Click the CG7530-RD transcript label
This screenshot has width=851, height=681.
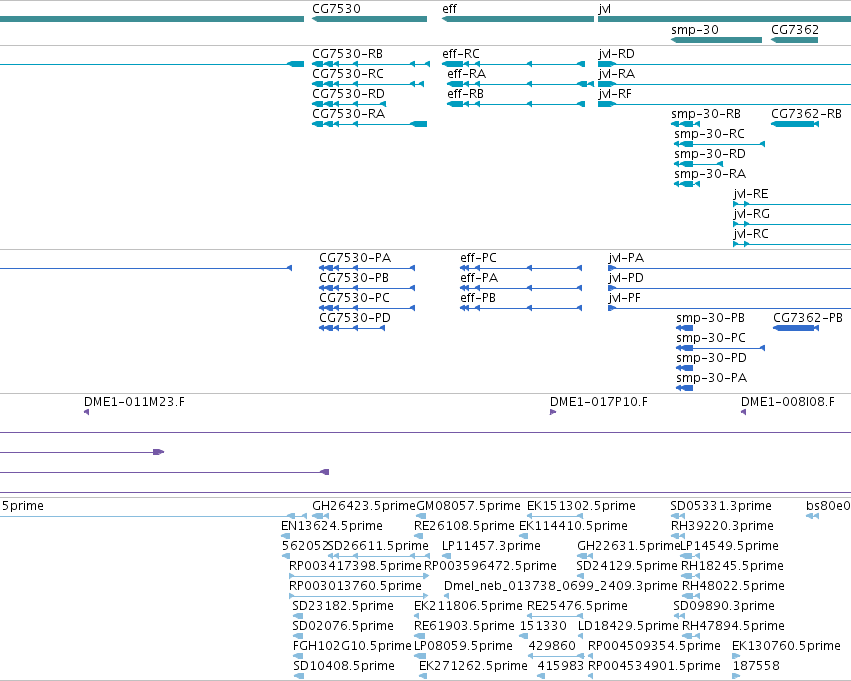pos(348,94)
